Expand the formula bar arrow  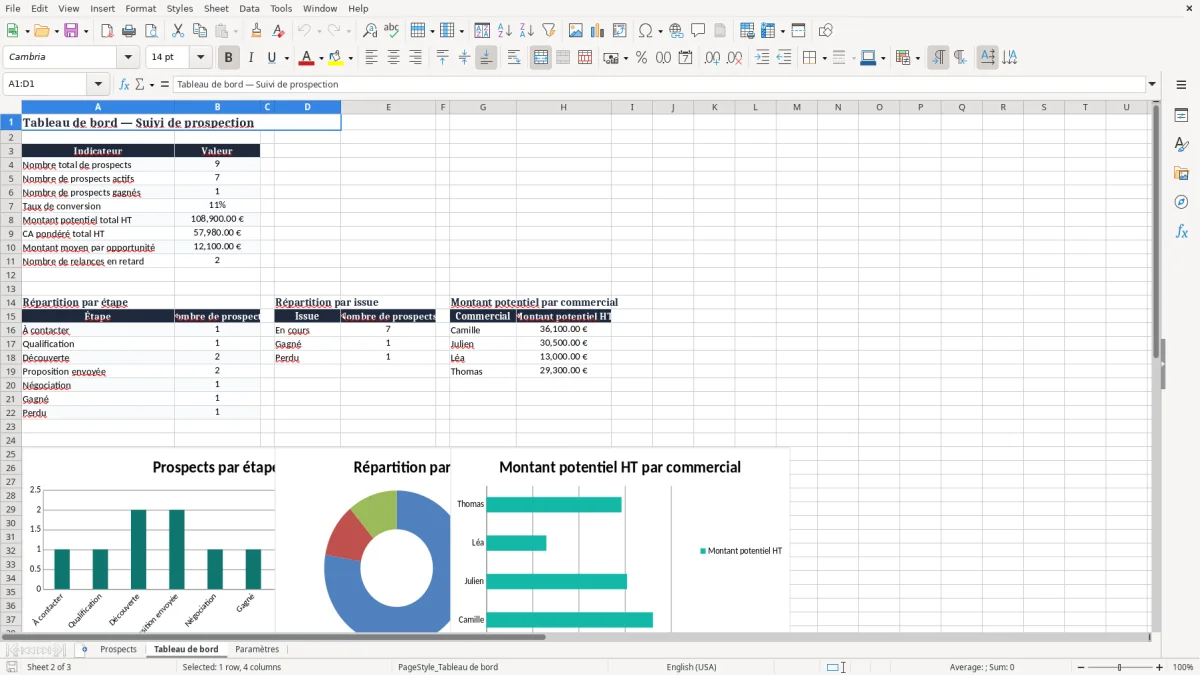tap(1152, 84)
